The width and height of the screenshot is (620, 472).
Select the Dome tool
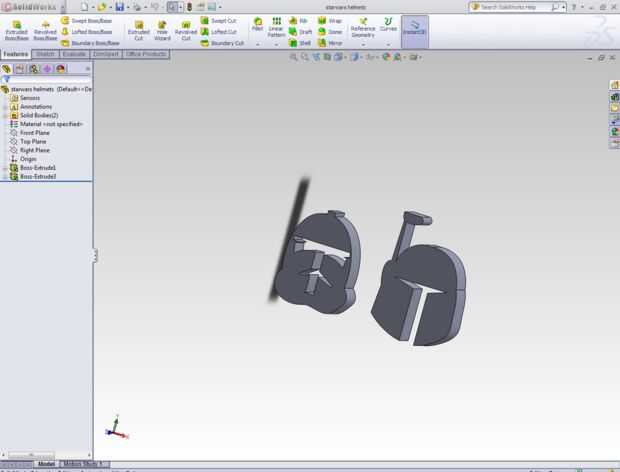[x=330, y=32]
